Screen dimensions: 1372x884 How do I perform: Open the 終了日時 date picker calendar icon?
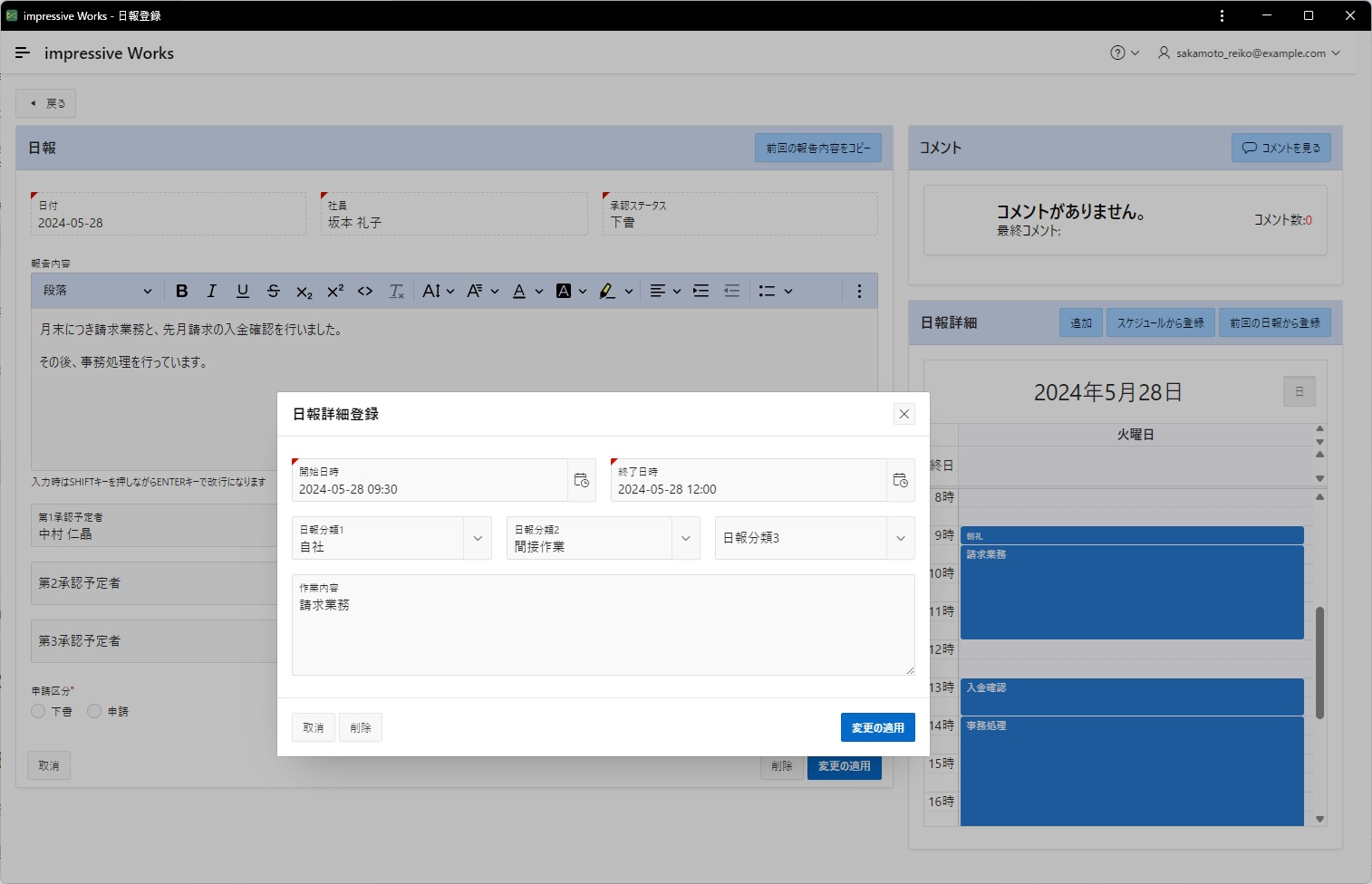tap(901, 480)
